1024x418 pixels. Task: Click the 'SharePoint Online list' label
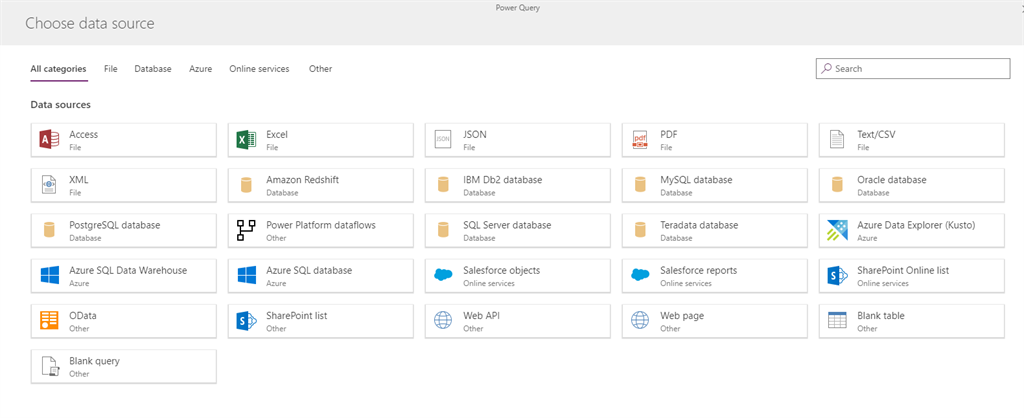pyautogui.click(x=903, y=270)
